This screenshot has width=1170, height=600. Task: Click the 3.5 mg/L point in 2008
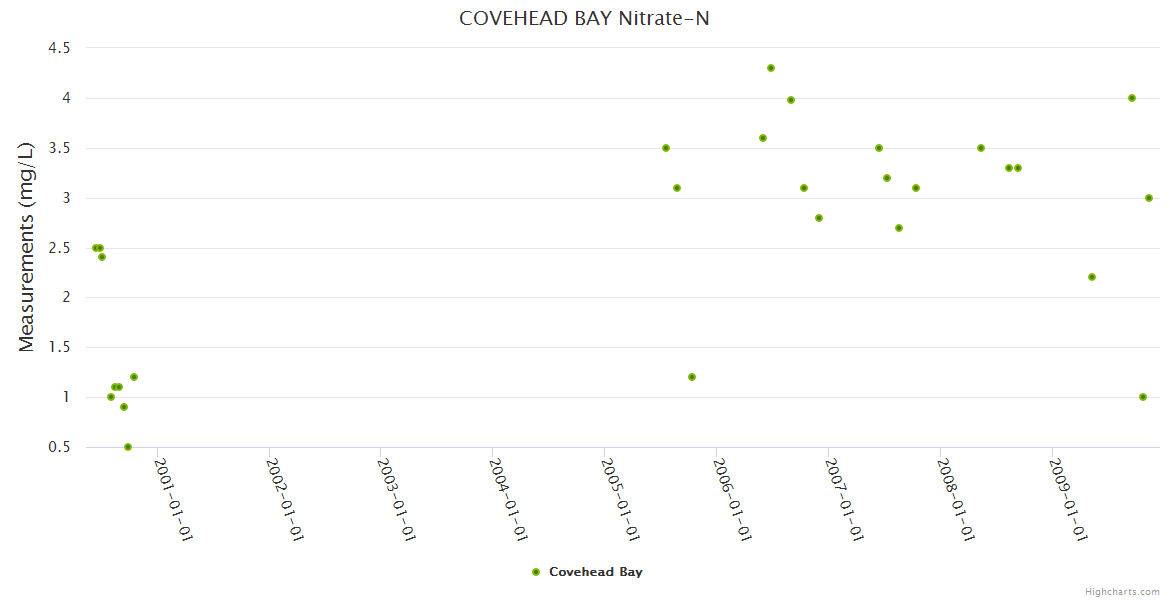pos(981,148)
